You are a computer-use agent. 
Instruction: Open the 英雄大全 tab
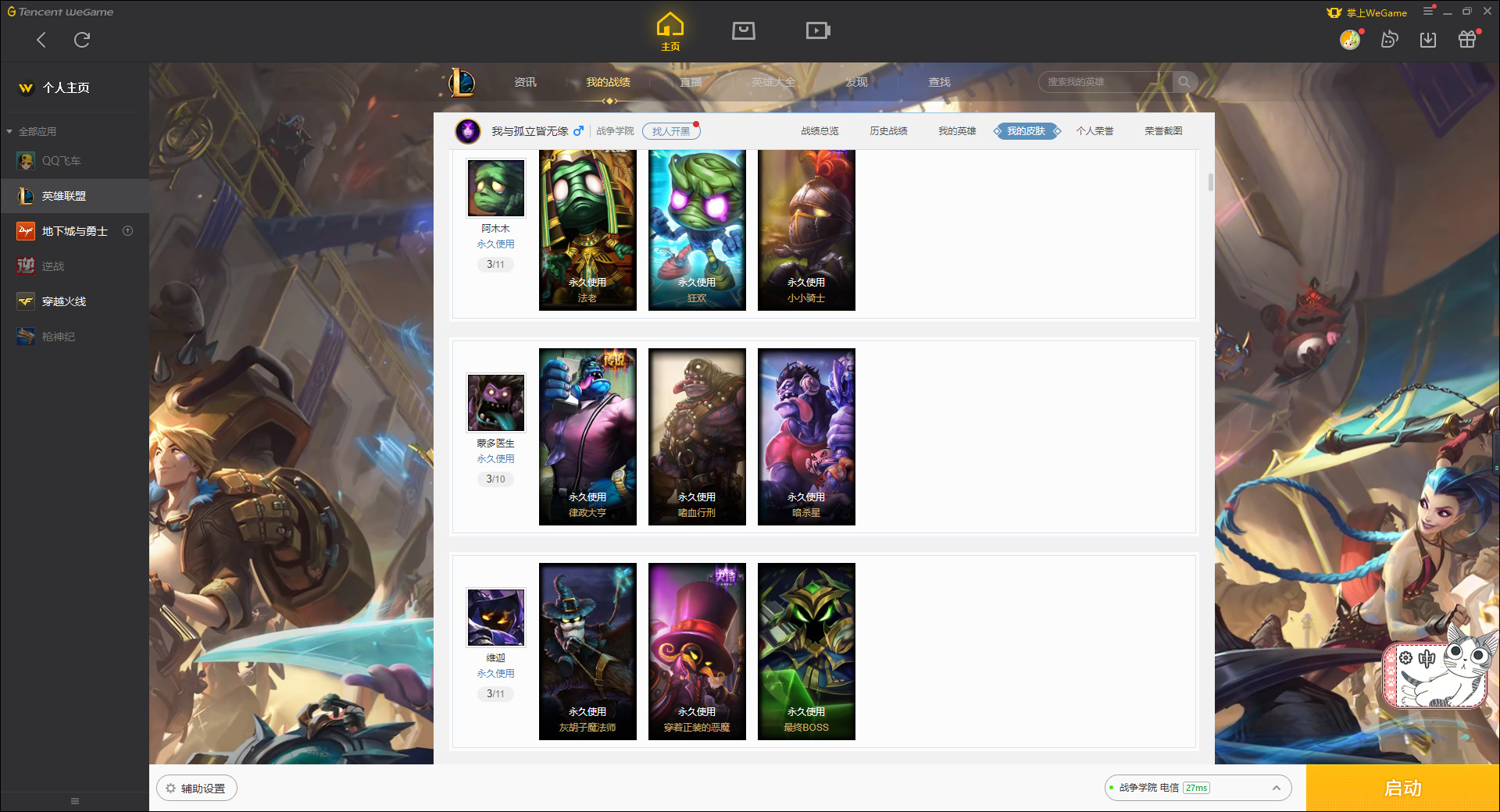(773, 82)
